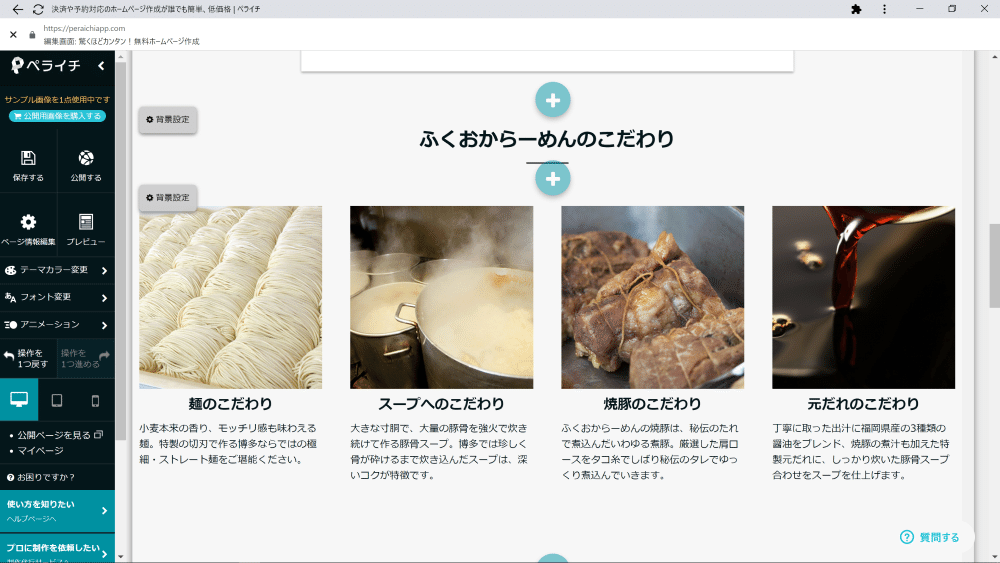
Task: Reload the page with refresh icon
Action: (x=38, y=9)
